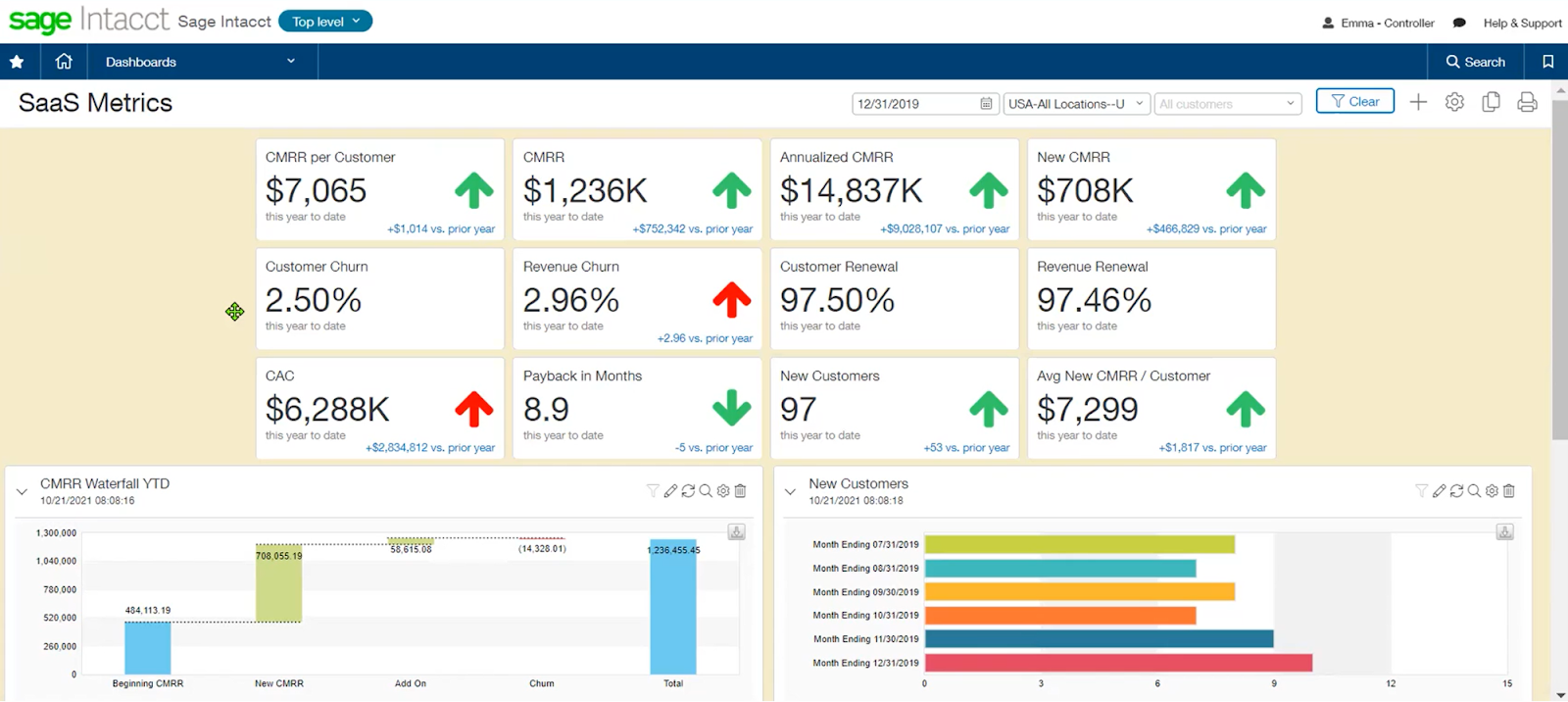Go to Home via house icon
This screenshot has width=1568, height=702.
pyautogui.click(x=64, y=61)
